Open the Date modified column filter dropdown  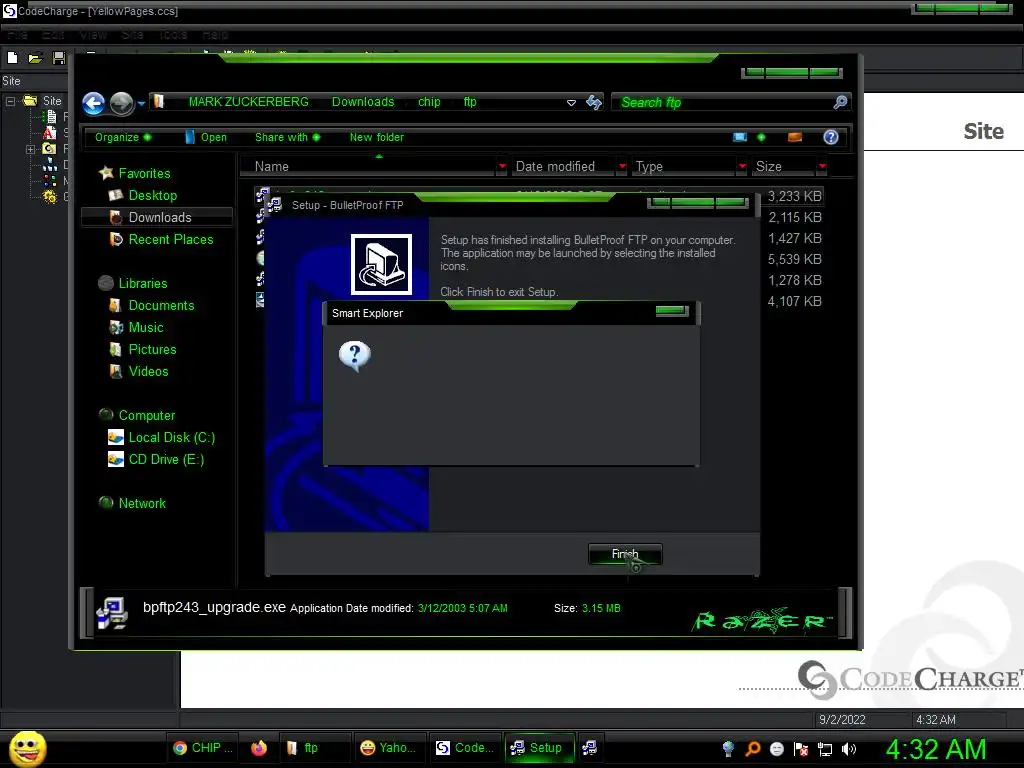click(x=622, y=167)
